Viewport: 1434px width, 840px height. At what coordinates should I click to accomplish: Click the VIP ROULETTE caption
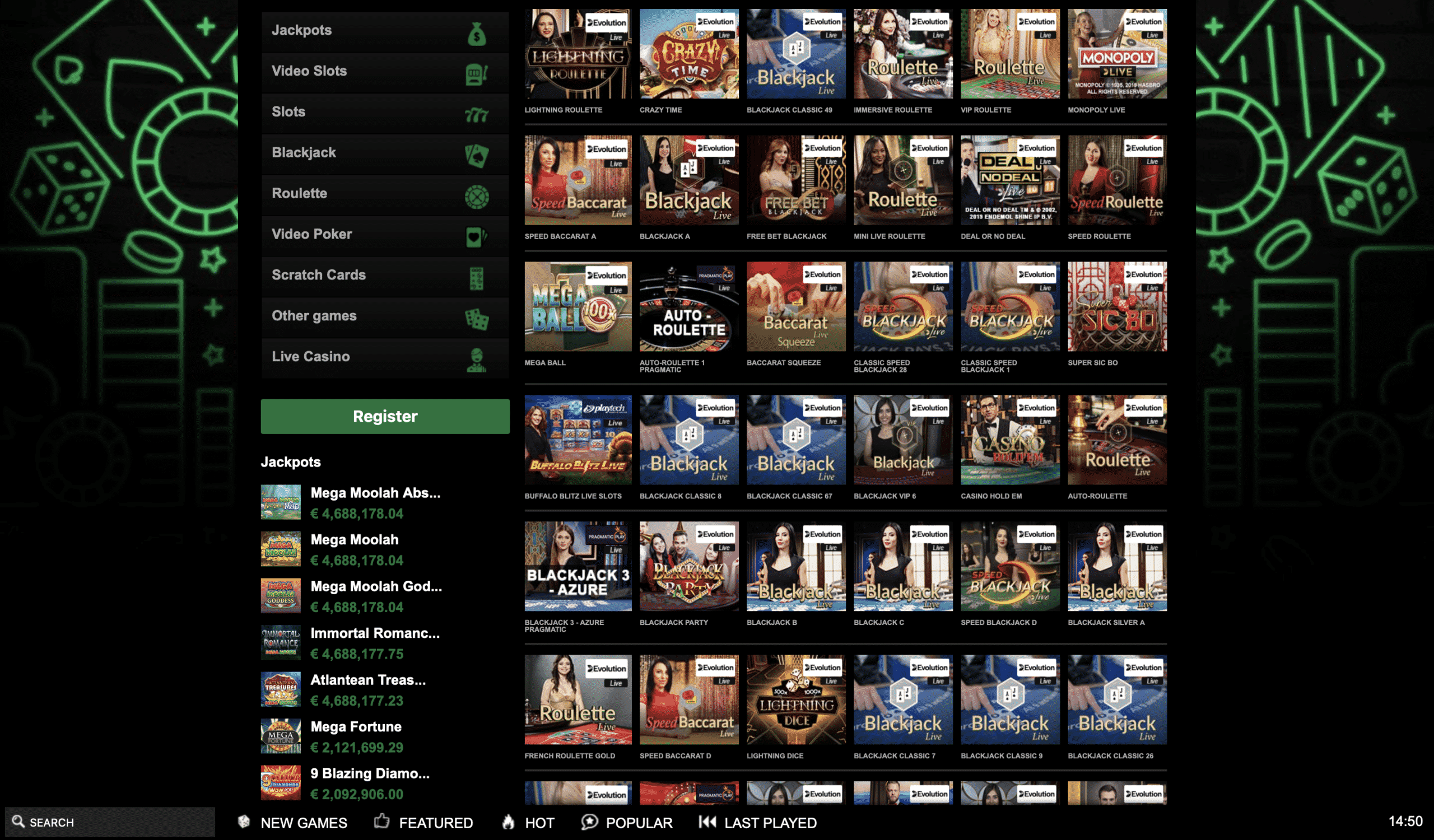coord(985,110)
